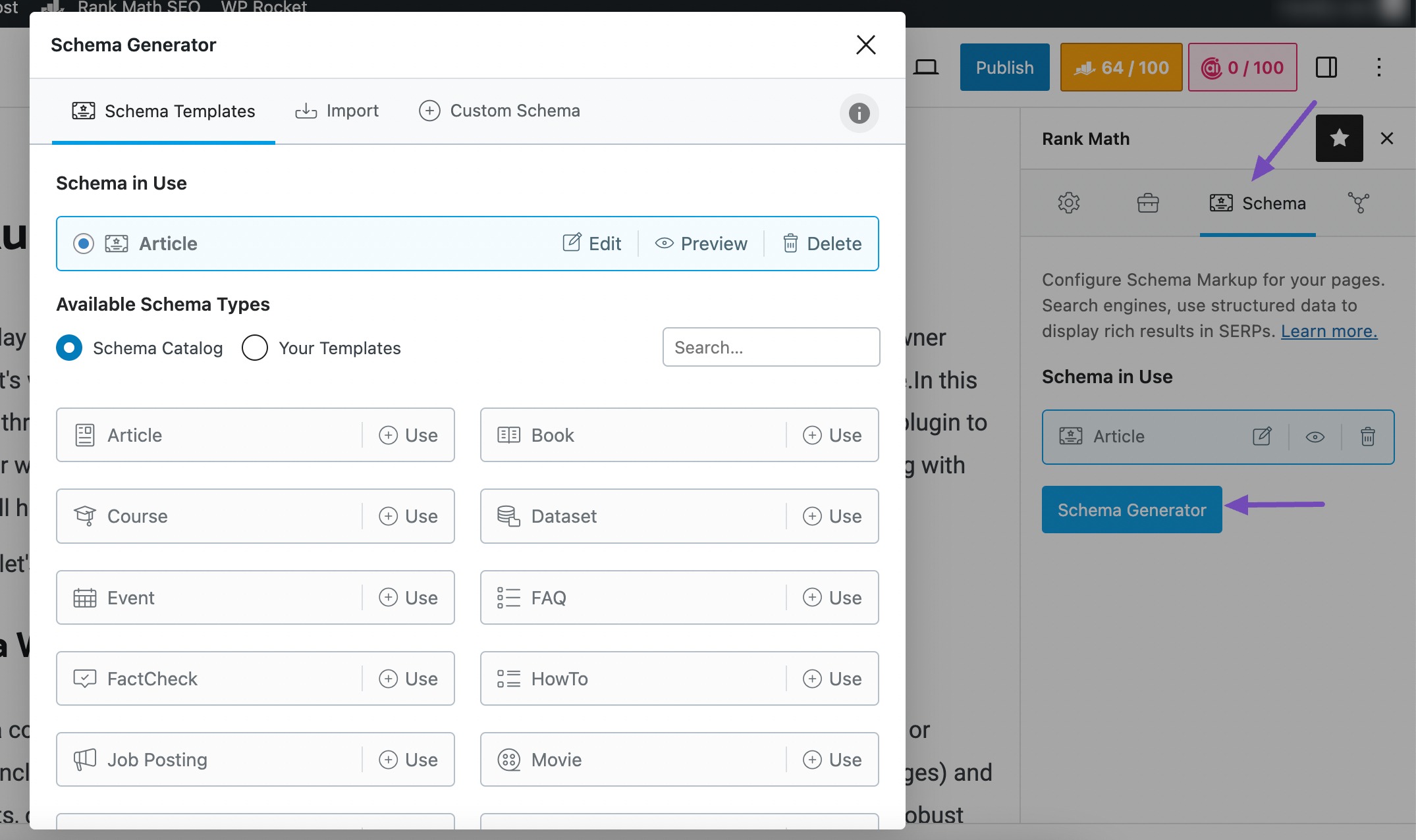
Task: Select the Your Templates radio button
Action: coord(255,348)
